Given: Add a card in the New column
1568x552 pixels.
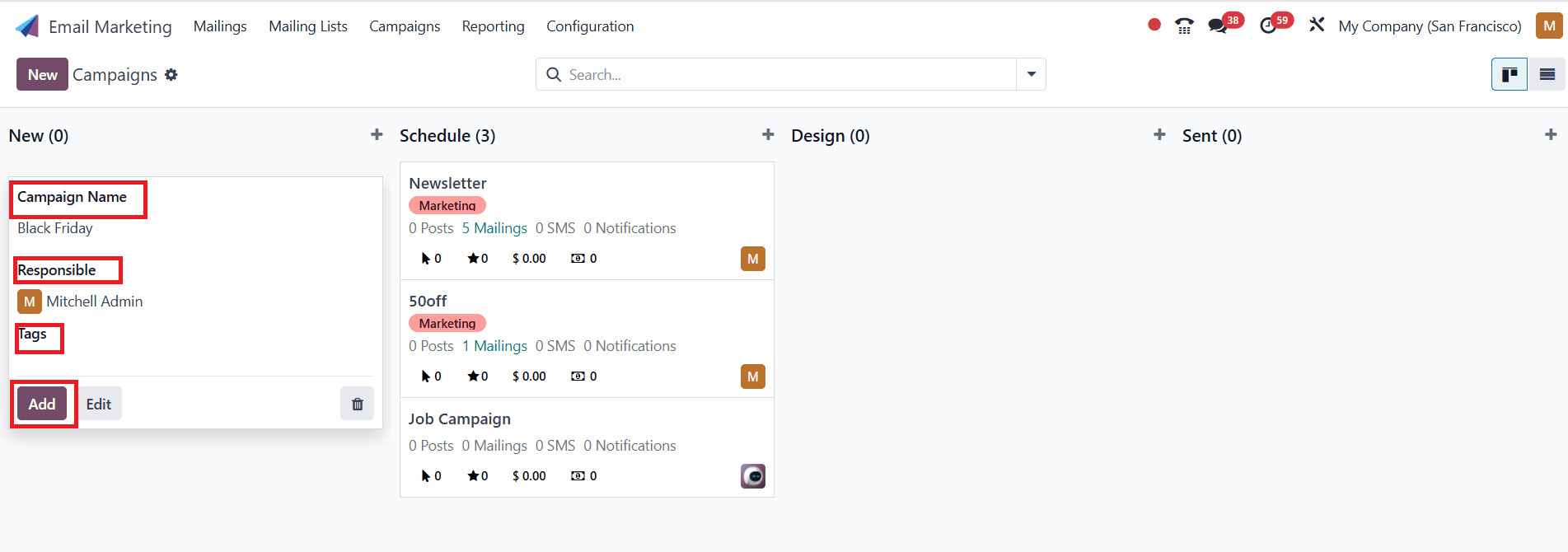Looking at the screenshot, I should 377,134.
